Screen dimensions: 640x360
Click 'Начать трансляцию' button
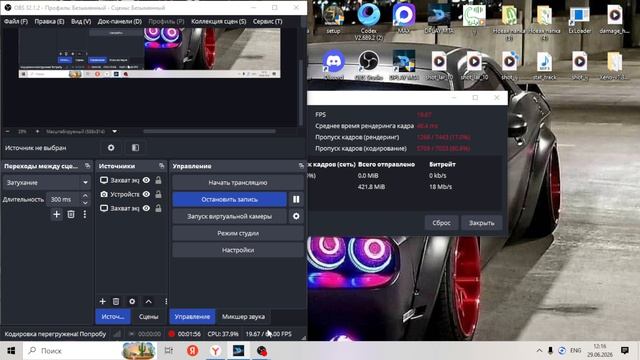(238, 182)
